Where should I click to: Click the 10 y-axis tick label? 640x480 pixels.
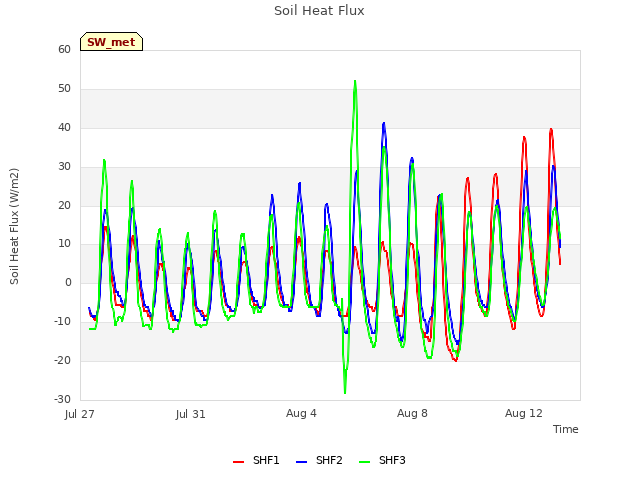(x=64, y=244)
